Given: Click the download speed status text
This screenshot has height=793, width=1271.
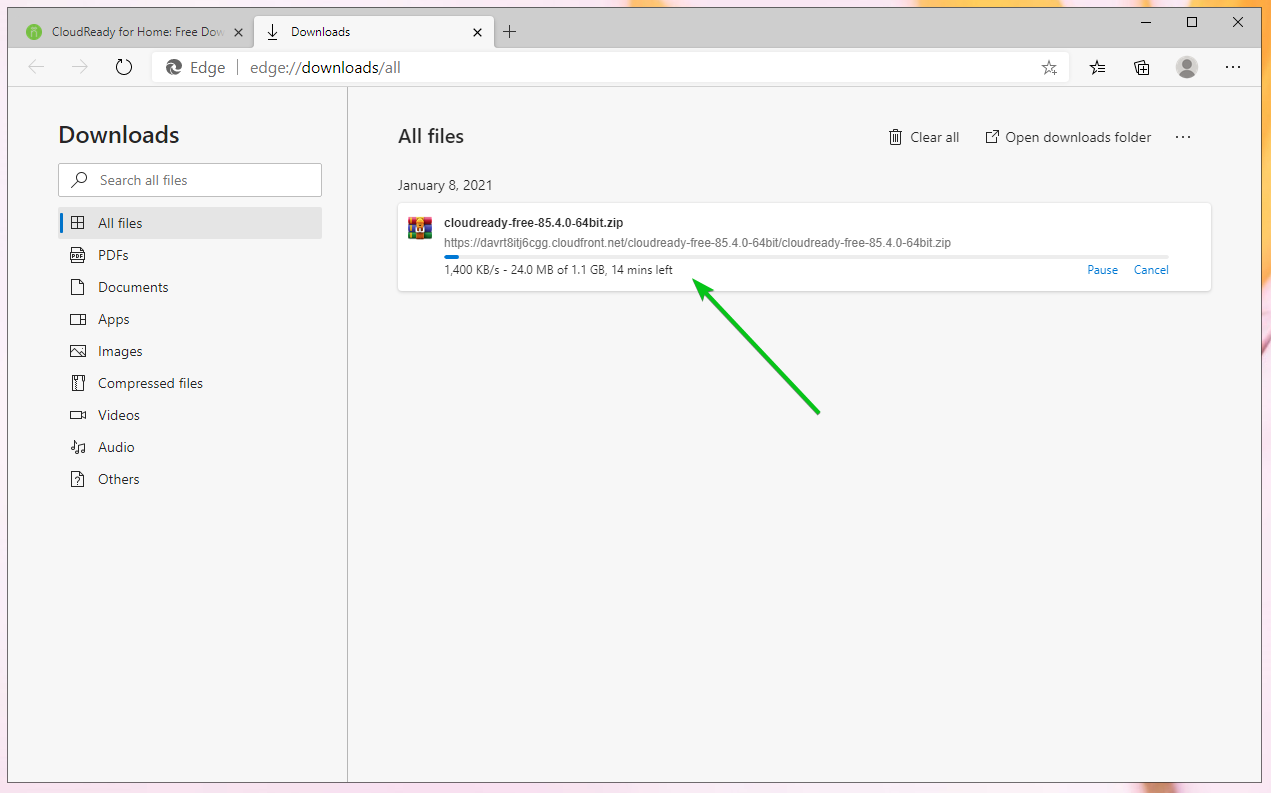Looking at the screenshot, I should tap(558, 270).
